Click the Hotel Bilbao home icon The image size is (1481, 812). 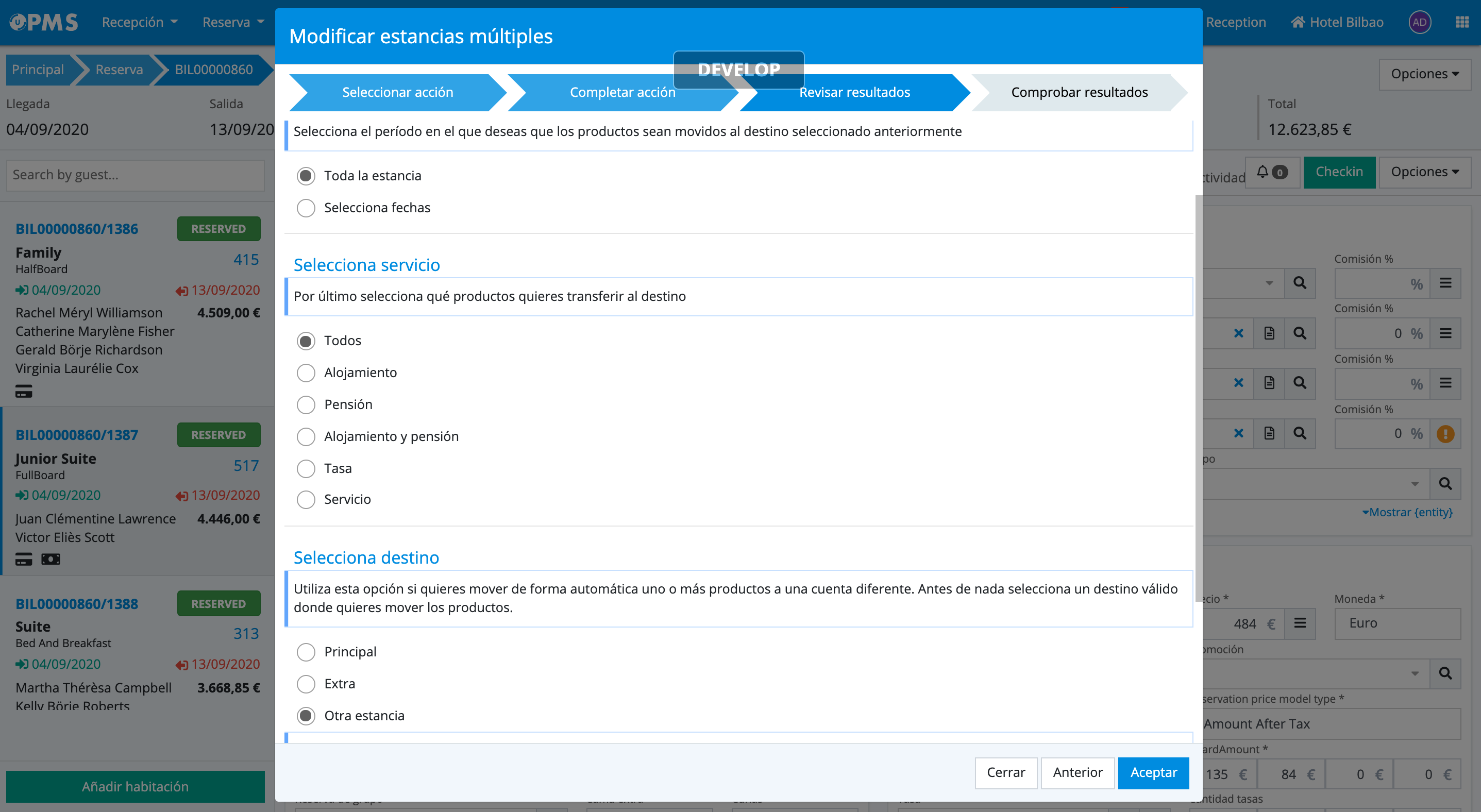1298,22
